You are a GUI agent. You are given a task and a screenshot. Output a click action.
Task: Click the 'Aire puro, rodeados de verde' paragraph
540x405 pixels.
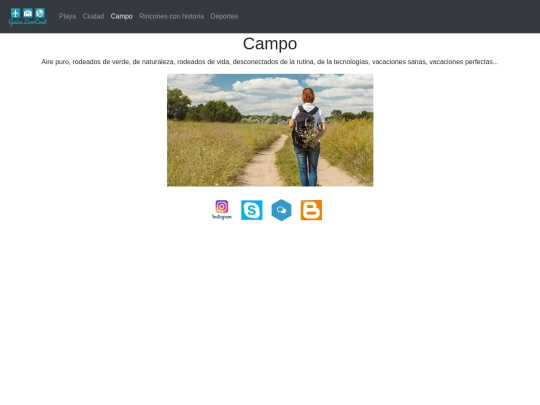coord(270,62)
